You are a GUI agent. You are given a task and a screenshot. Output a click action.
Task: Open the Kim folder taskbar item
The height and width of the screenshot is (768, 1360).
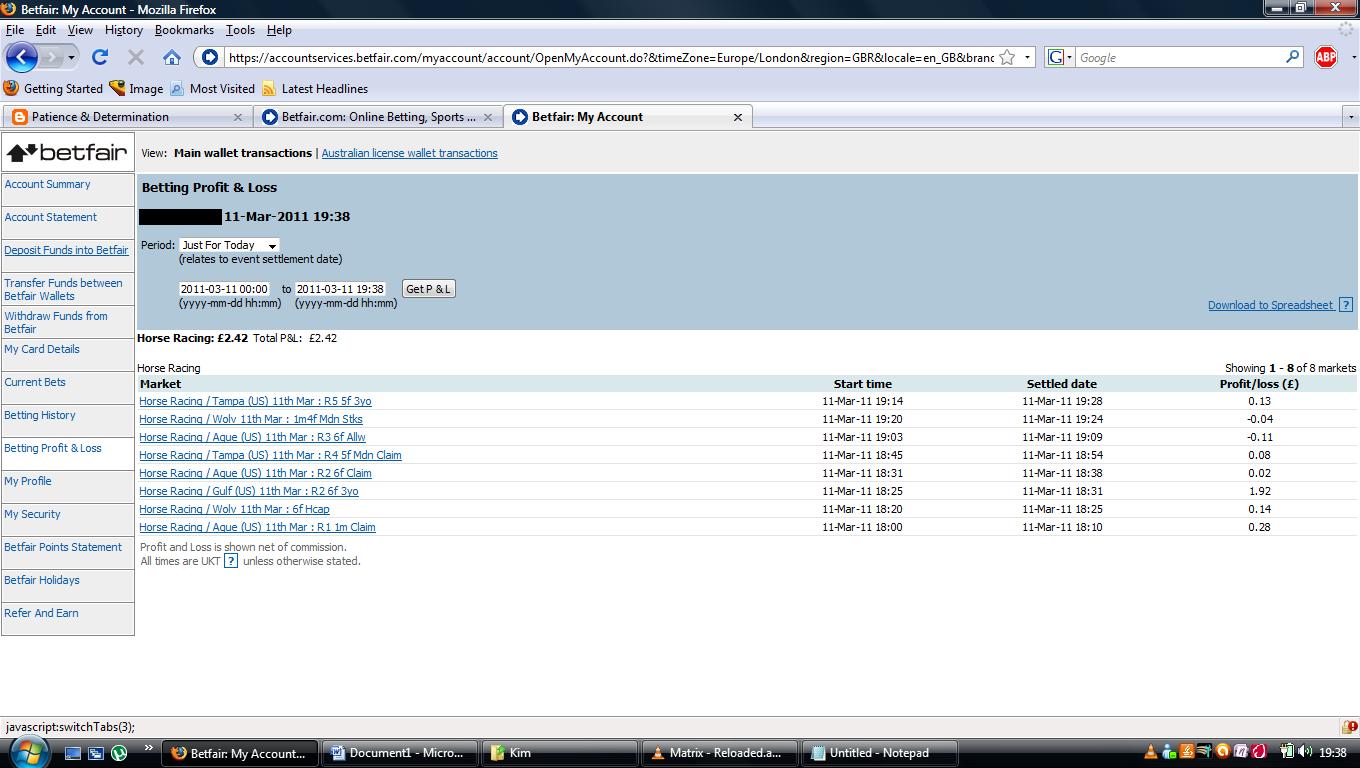coord(560,753)
